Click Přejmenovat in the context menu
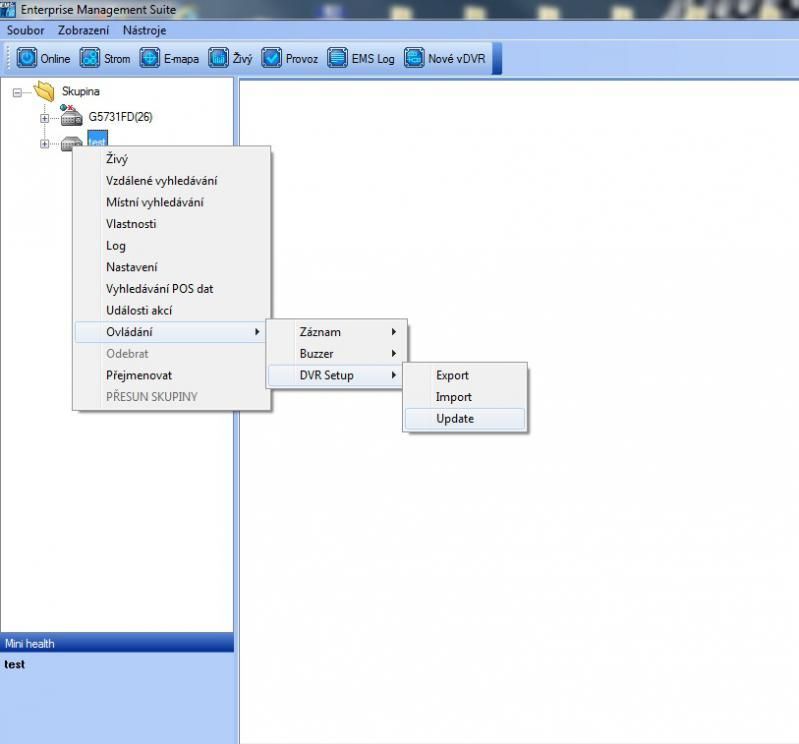Viewport: 799px width, 744px height. tap(139, 375)
